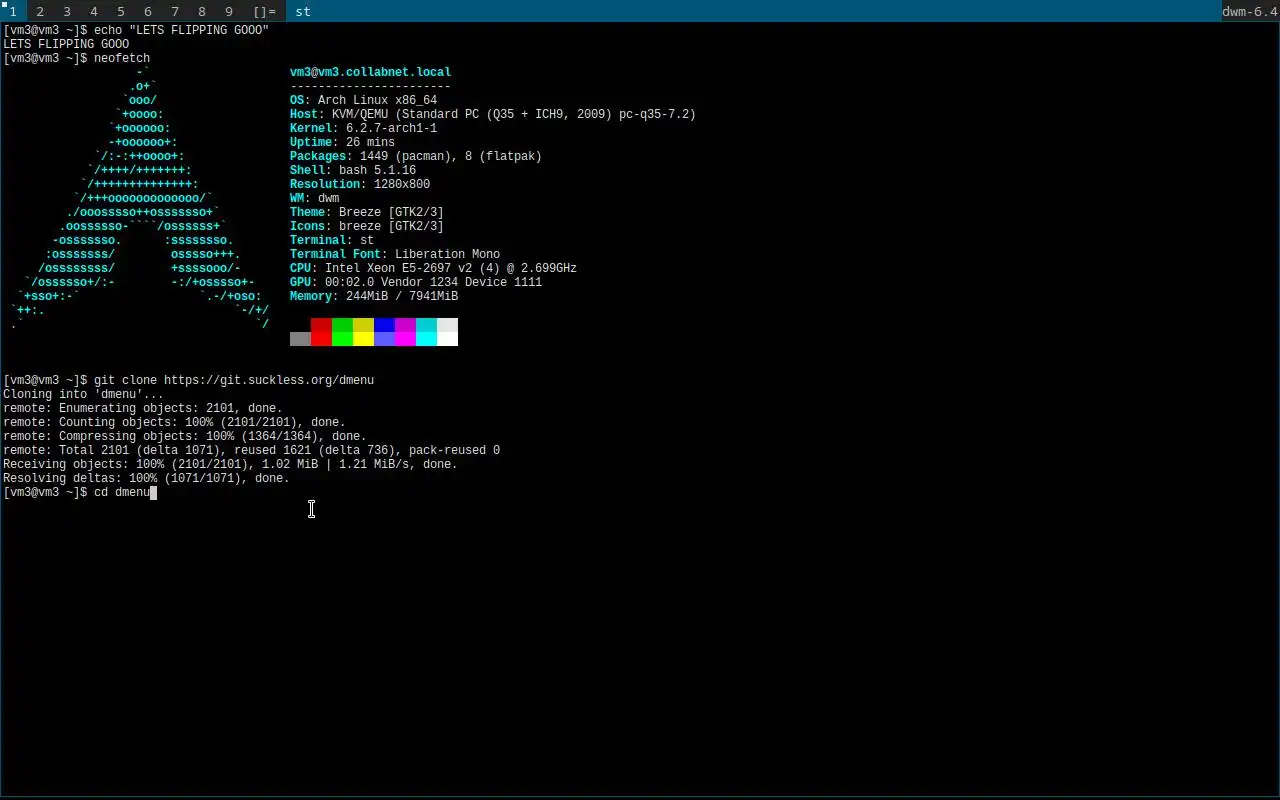Click the 'Icons: breeze [GTK2/3]' line
The height and width of the screenshot is (800, 1280).
367,226
